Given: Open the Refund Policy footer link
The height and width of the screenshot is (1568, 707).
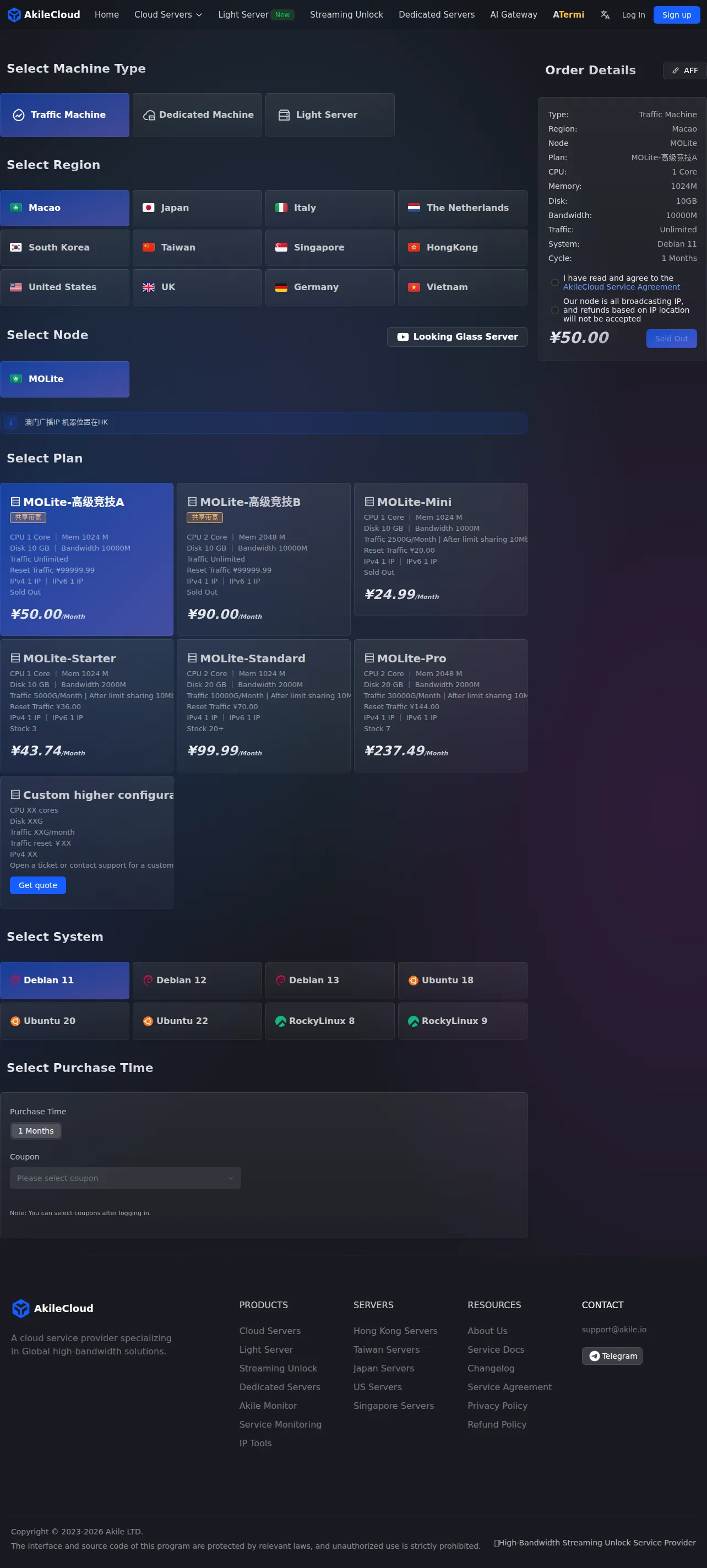Looking at the screenshot, I should (x=497, y=1424).
